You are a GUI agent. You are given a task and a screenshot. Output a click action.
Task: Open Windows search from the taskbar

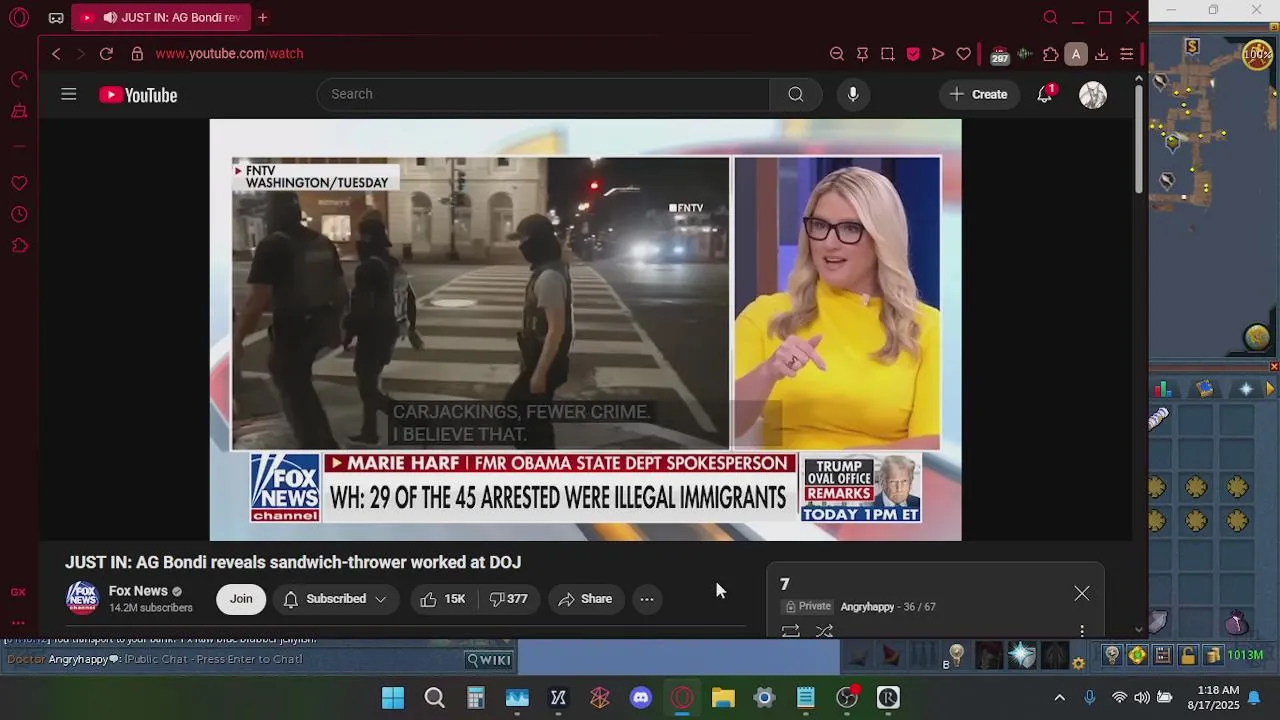434,698
